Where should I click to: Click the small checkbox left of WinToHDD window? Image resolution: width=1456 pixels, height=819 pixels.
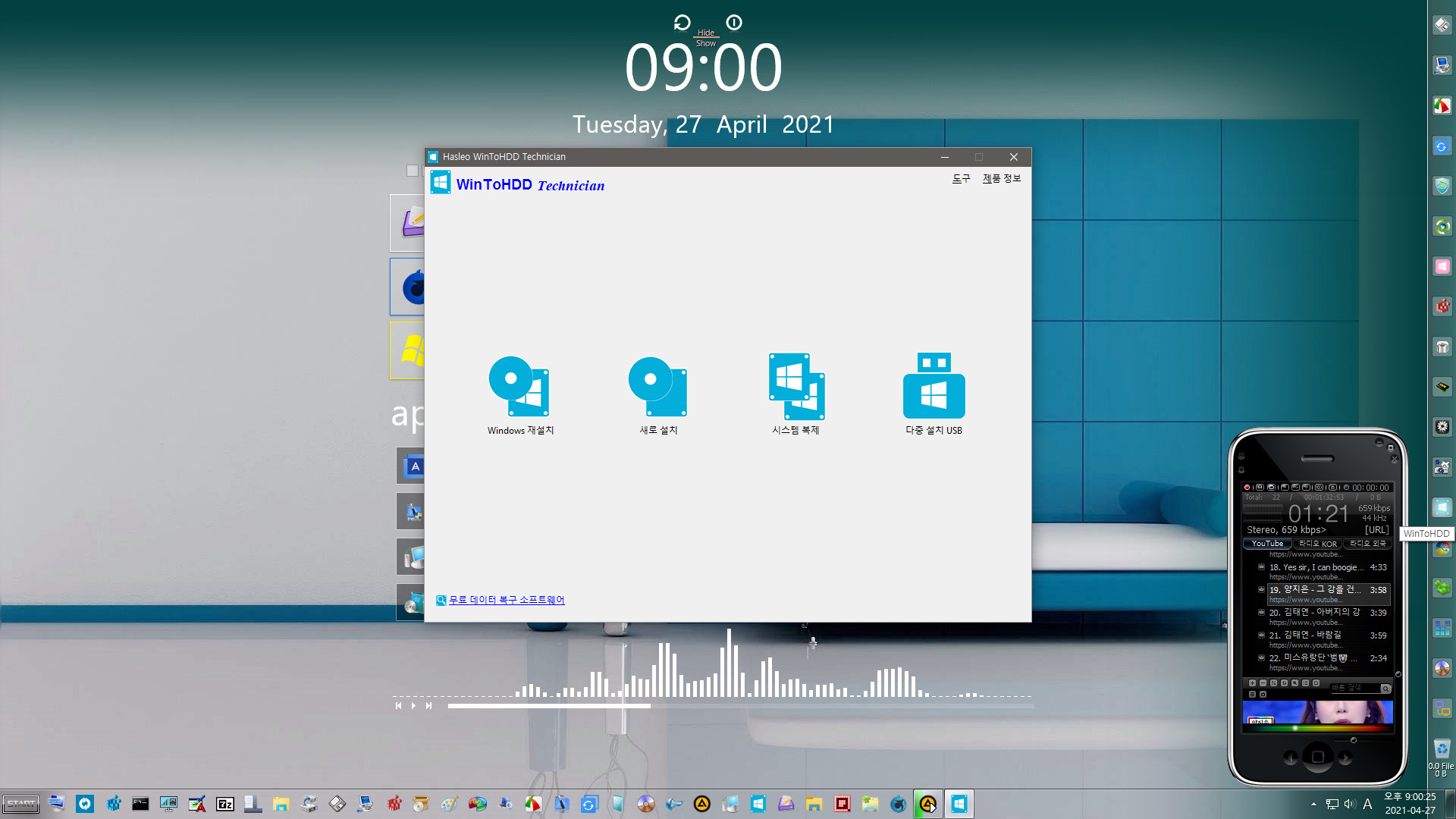click(413, 171)
